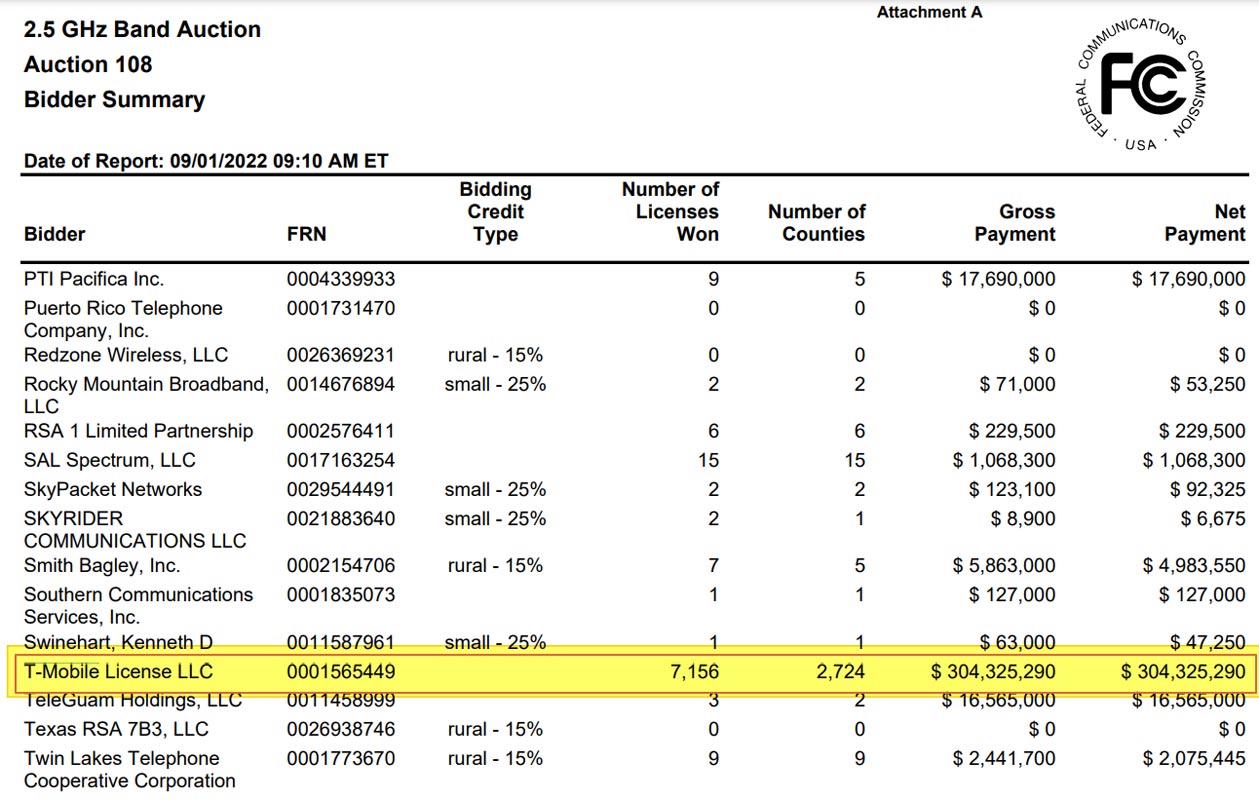1259x800 pixels.
Task: Click FRN 0029544491
Action: [341, 489]
